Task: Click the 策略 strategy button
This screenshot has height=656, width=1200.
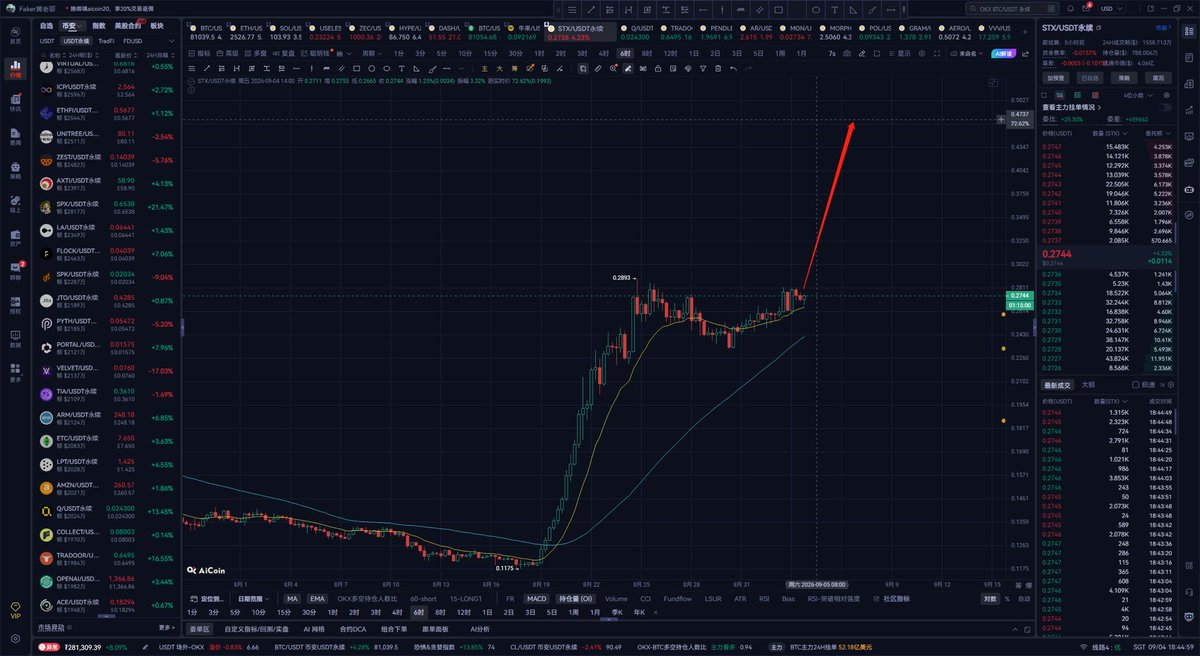Action: click(1124, 78)
